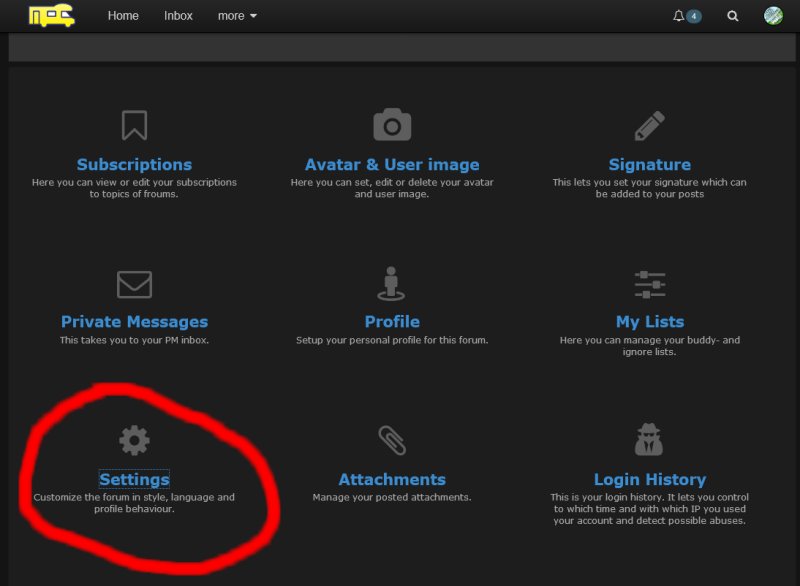Click the pencil icon for Signature
The height and width of the screenshot is (586, 800).
pyautogui.click(x=649, y=125)
